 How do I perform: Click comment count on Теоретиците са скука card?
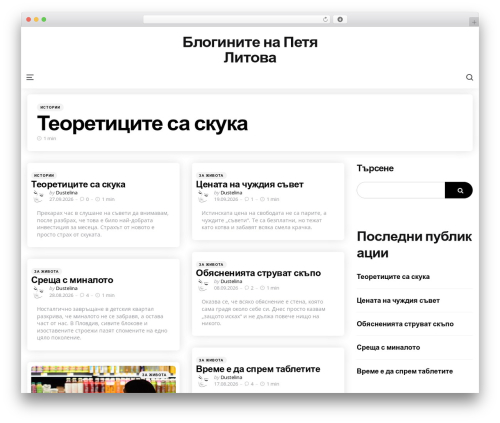84,199
